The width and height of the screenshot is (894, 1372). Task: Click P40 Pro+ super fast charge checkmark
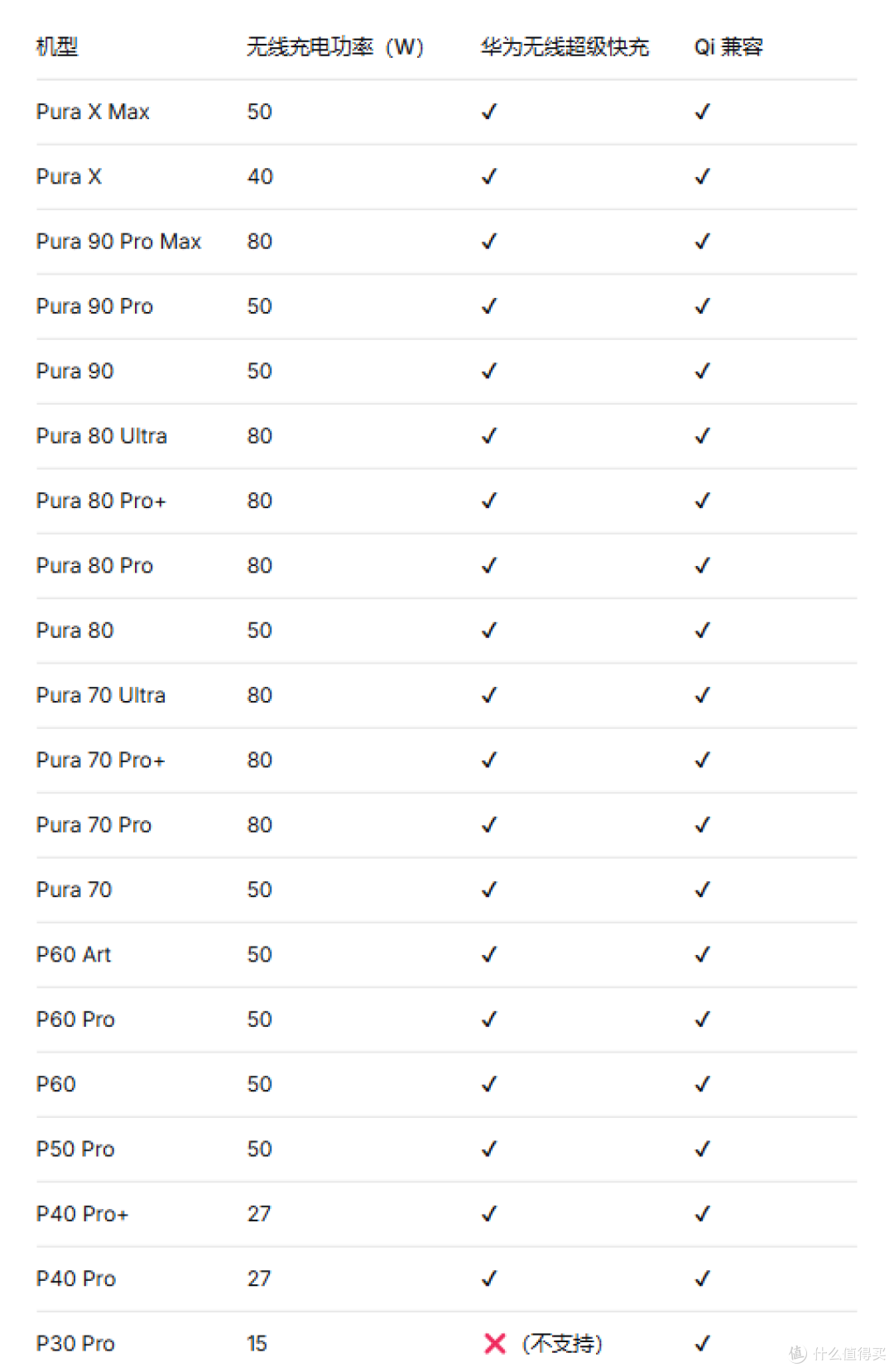point(489,1213)
